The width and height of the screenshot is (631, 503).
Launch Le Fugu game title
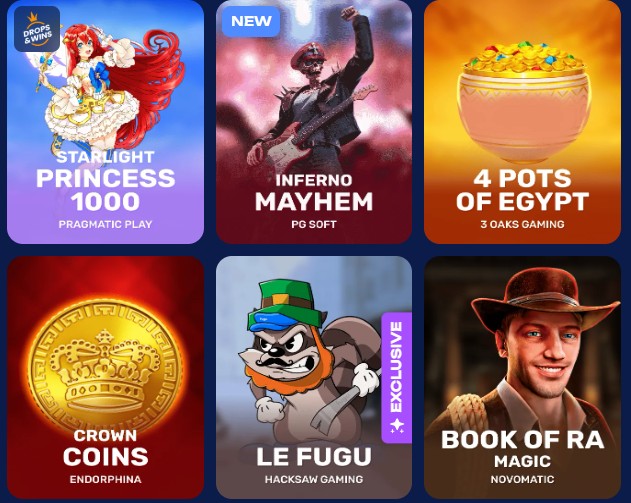point(314,456)
